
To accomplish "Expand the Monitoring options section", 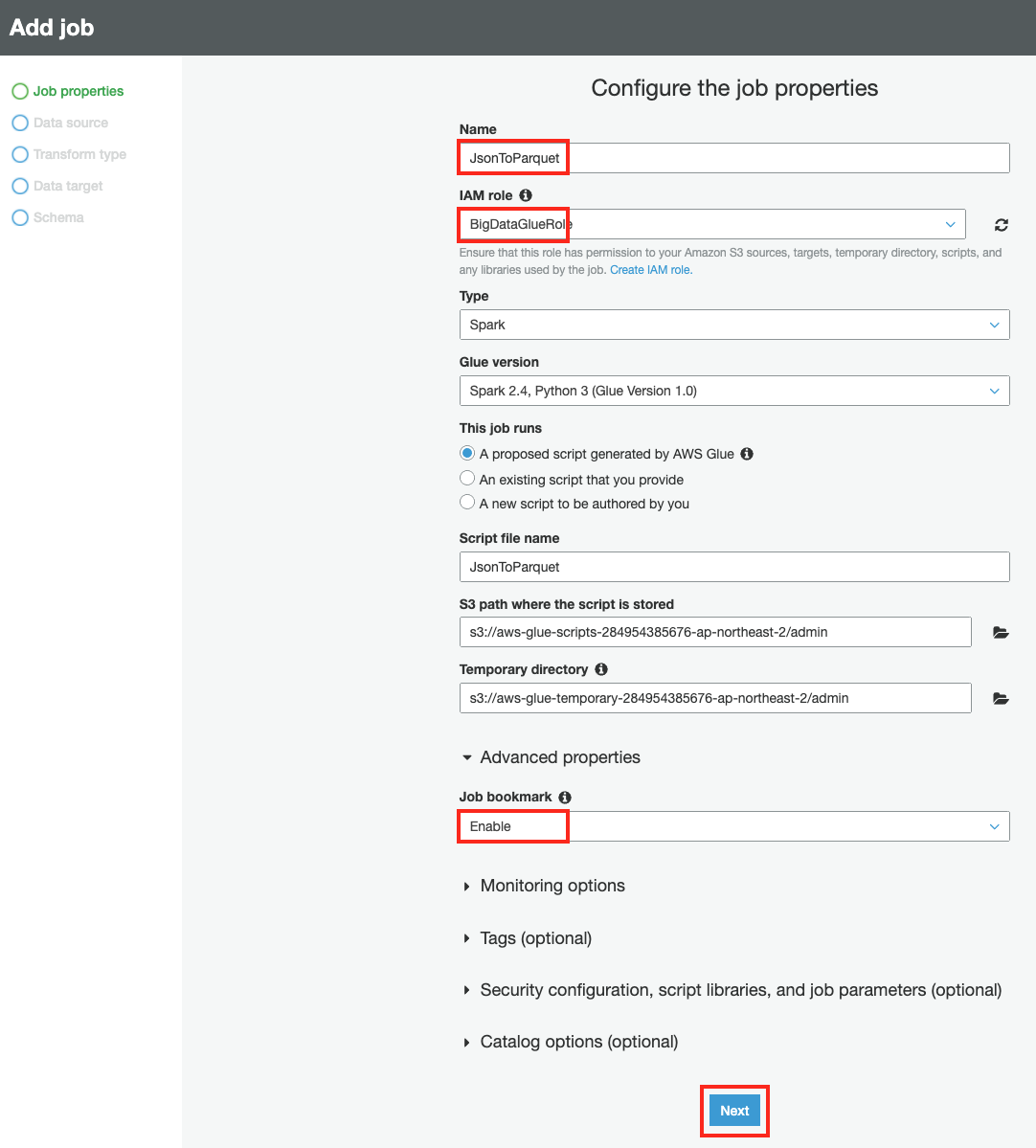I will point(552,886).
